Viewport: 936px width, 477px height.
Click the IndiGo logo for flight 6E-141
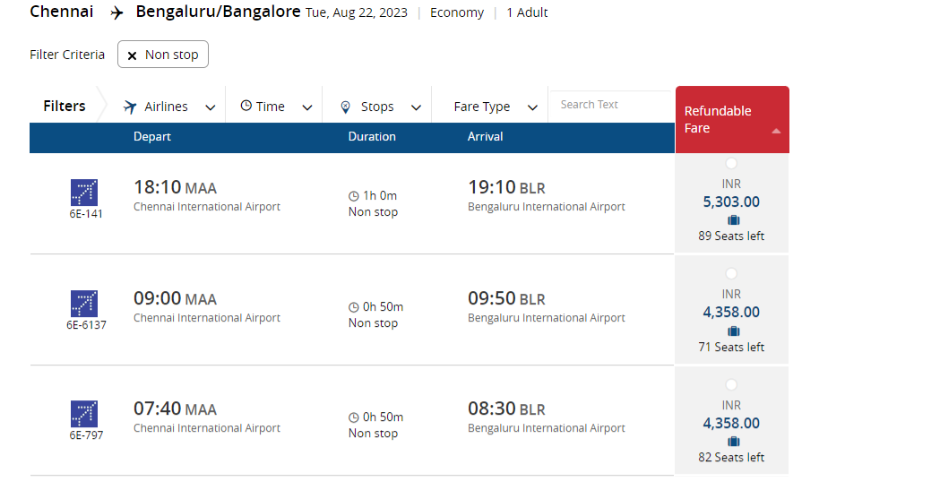[x=84, y=192]
